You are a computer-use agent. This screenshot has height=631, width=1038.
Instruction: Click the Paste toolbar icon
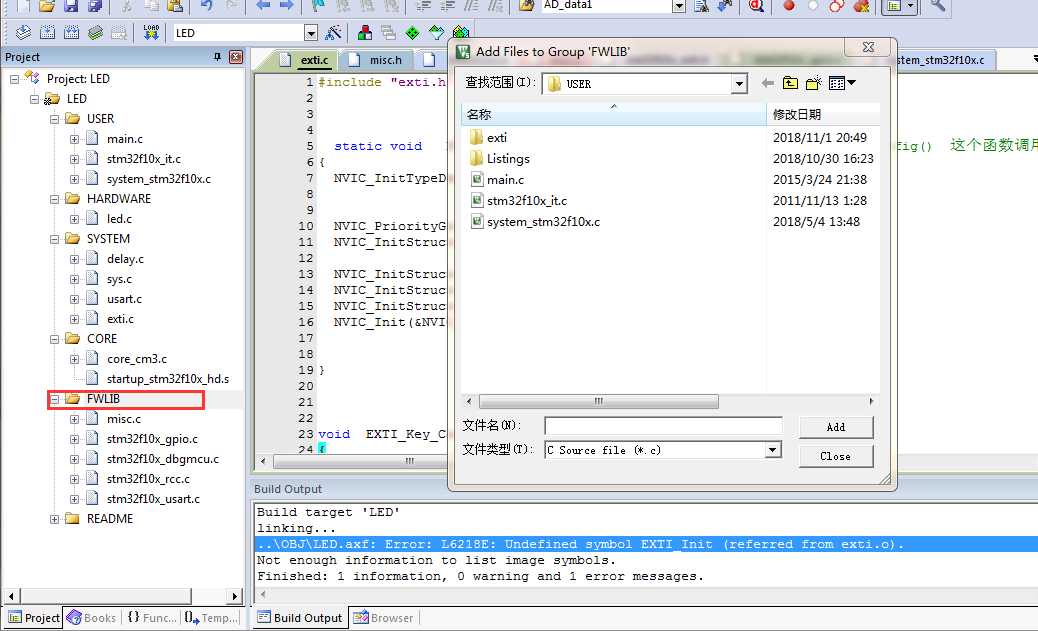pyautogui.click(x=175, y=6)
